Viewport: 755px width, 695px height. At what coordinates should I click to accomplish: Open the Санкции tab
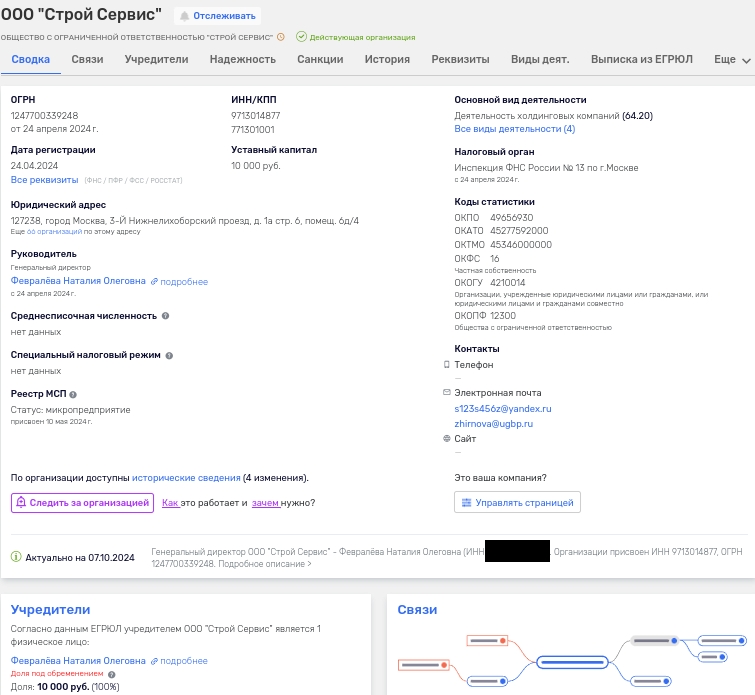coord(320,59)
